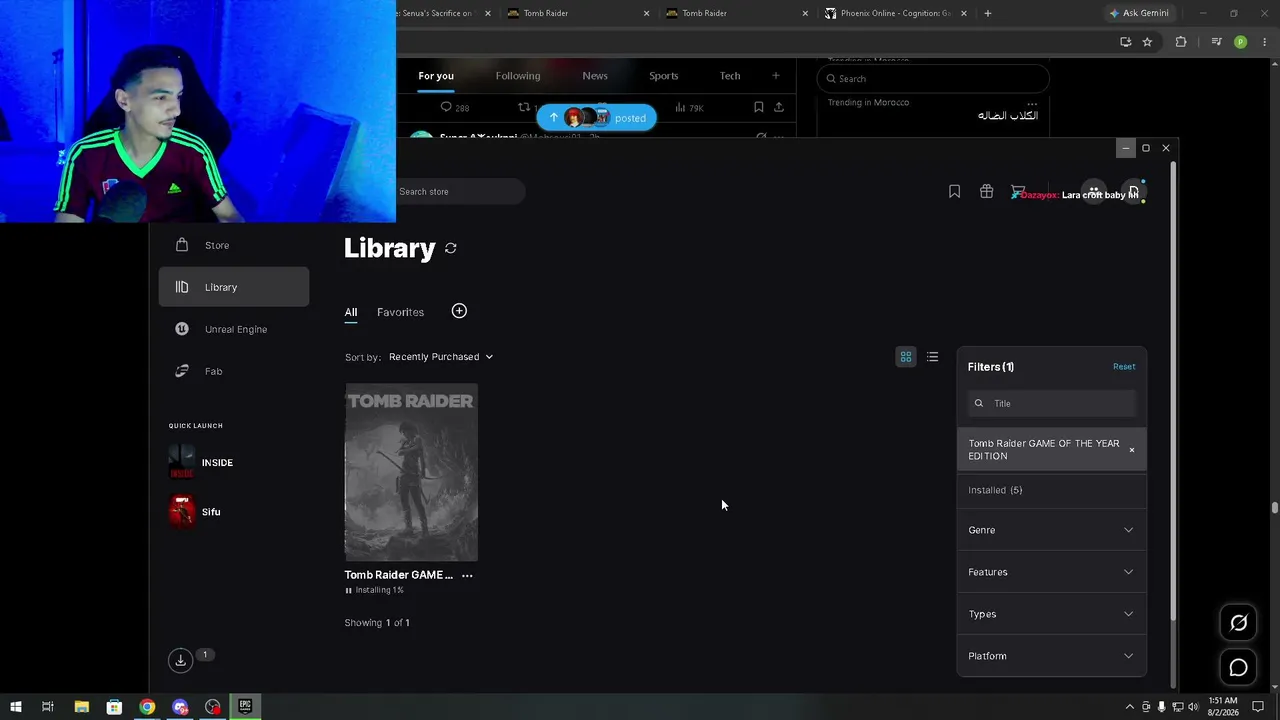This screenshot has height=720, width=1280.
Task: Open the Epic downloads manager icon
Action: click(181, 660)
